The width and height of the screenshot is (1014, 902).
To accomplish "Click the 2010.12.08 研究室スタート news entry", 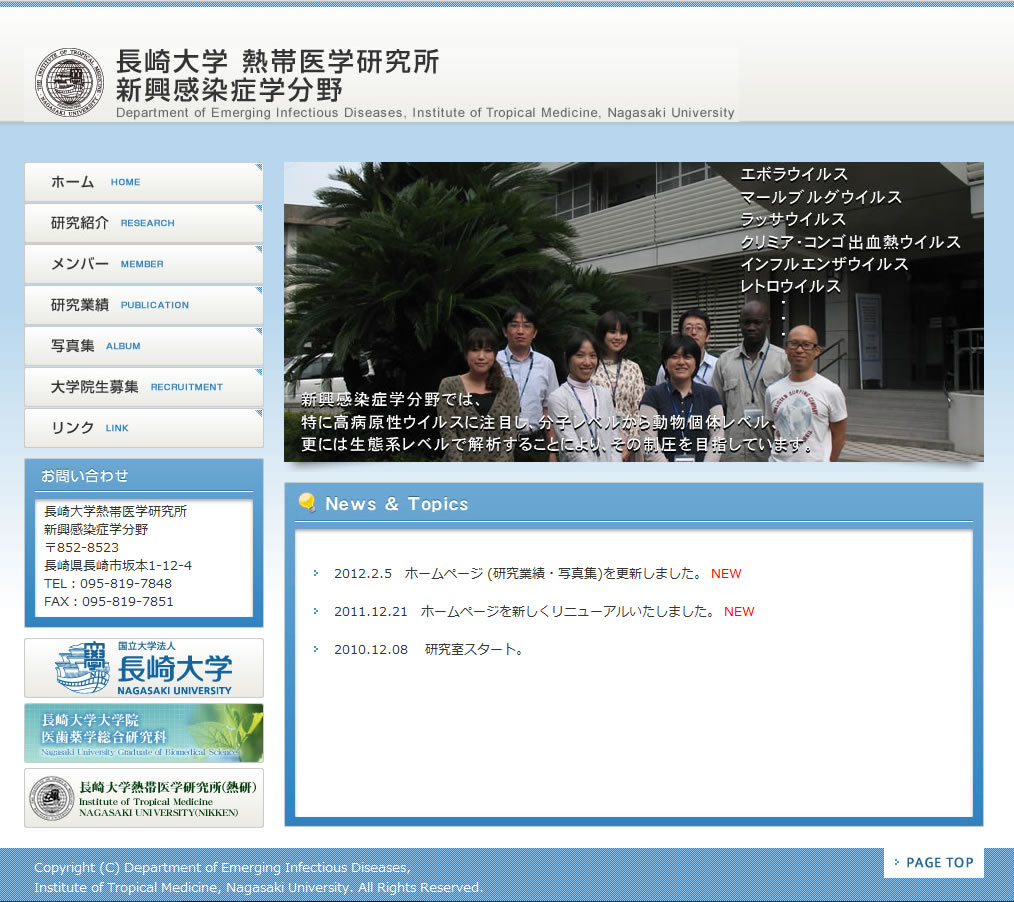I will tap(428, 650).
